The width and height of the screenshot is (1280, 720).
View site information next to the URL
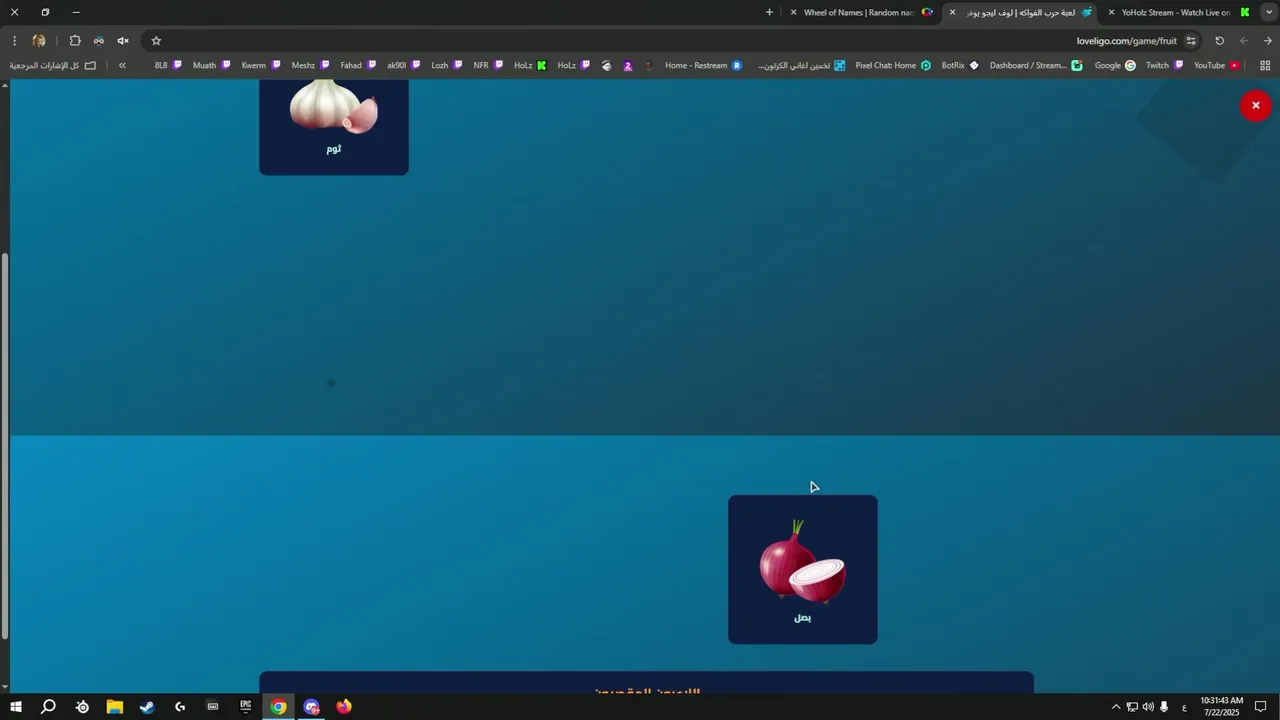click(x=1191, y=41)
